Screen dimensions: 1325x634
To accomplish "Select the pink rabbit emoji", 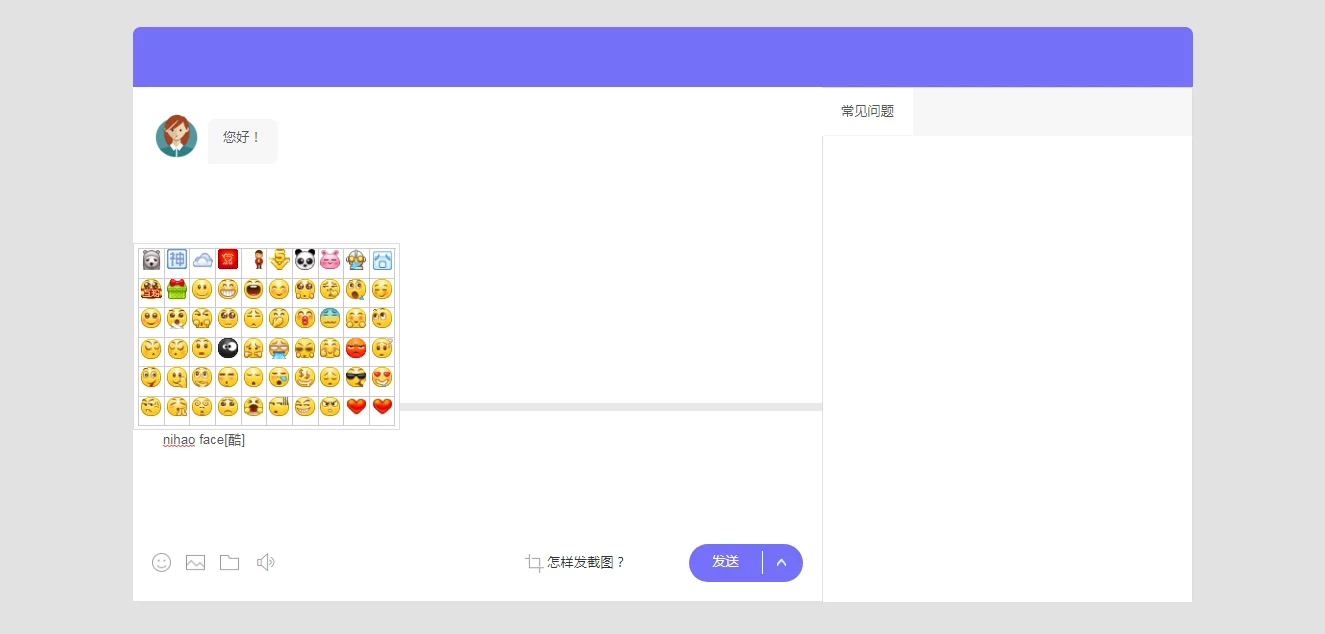I will [330, 260].
